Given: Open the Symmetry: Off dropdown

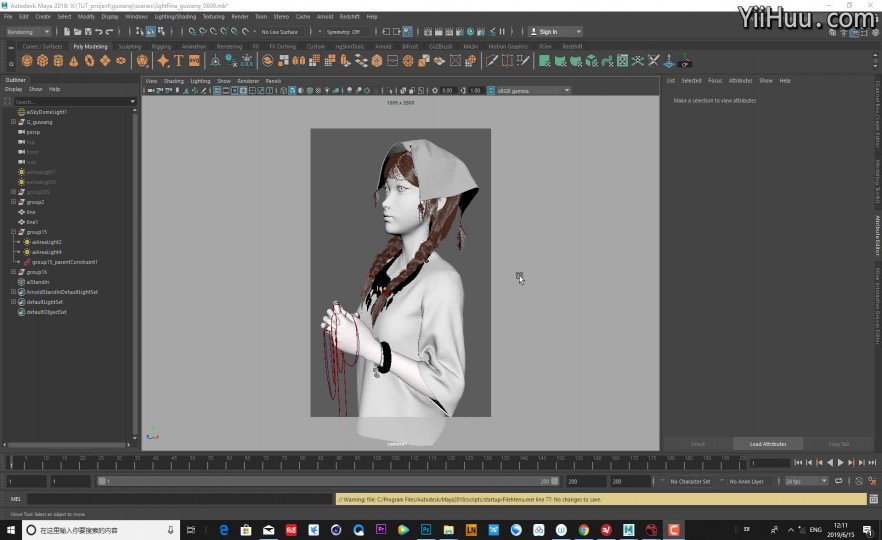Looking at the screenshot, I should (346, 32).
